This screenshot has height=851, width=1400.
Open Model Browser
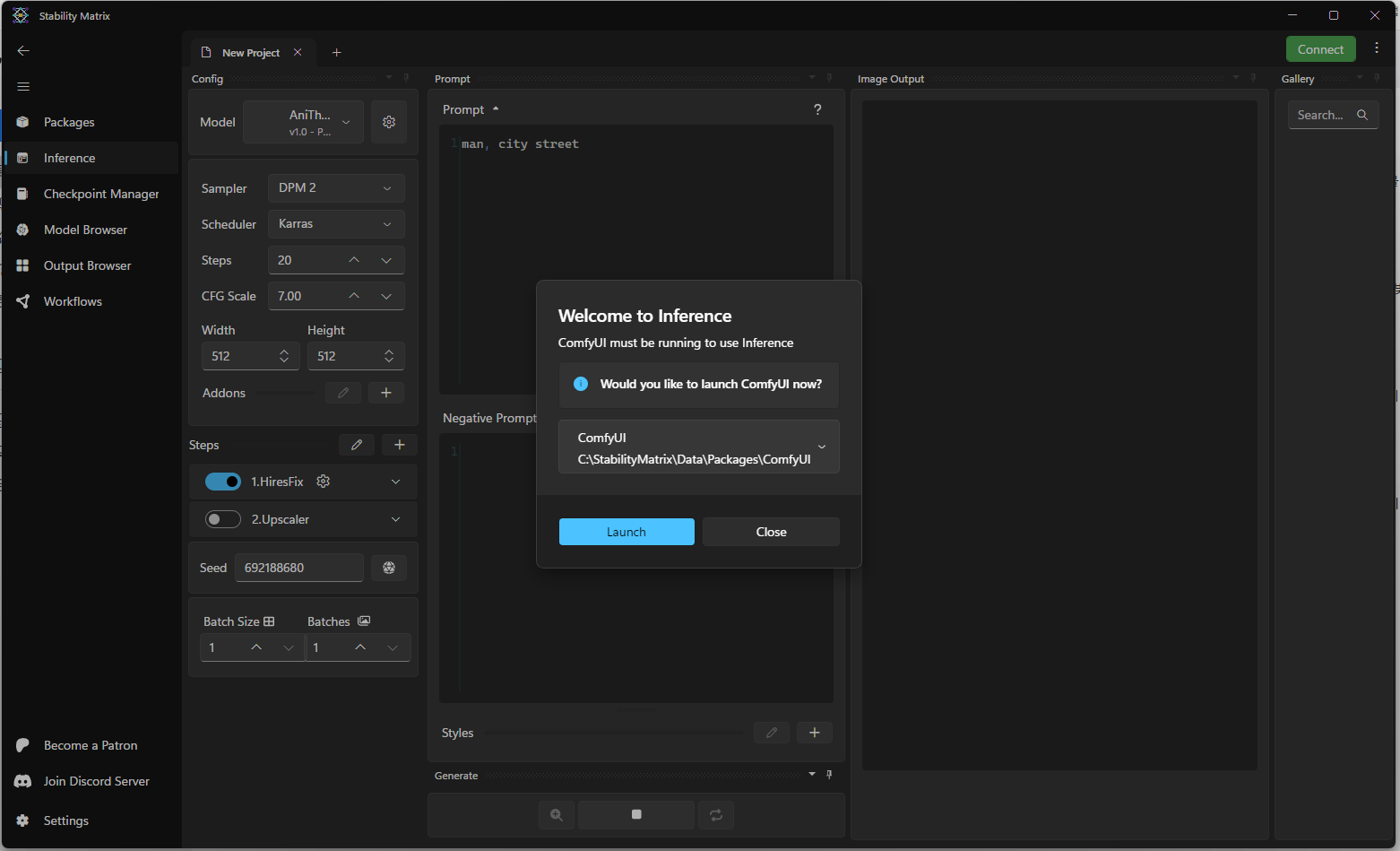point(90,230)
